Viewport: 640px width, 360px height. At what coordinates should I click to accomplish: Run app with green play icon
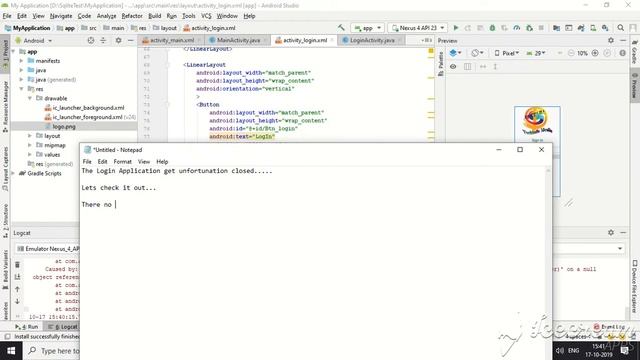point(456,28)
